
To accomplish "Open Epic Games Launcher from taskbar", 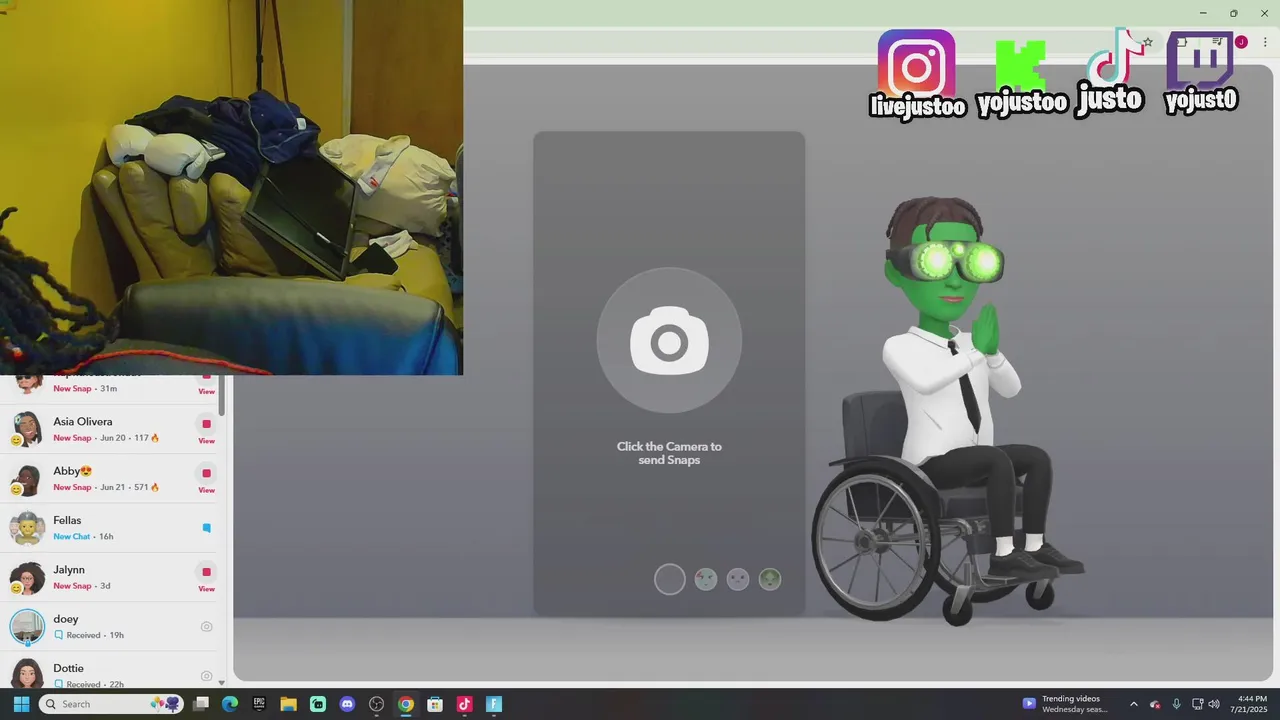I will tap(259, 704).
